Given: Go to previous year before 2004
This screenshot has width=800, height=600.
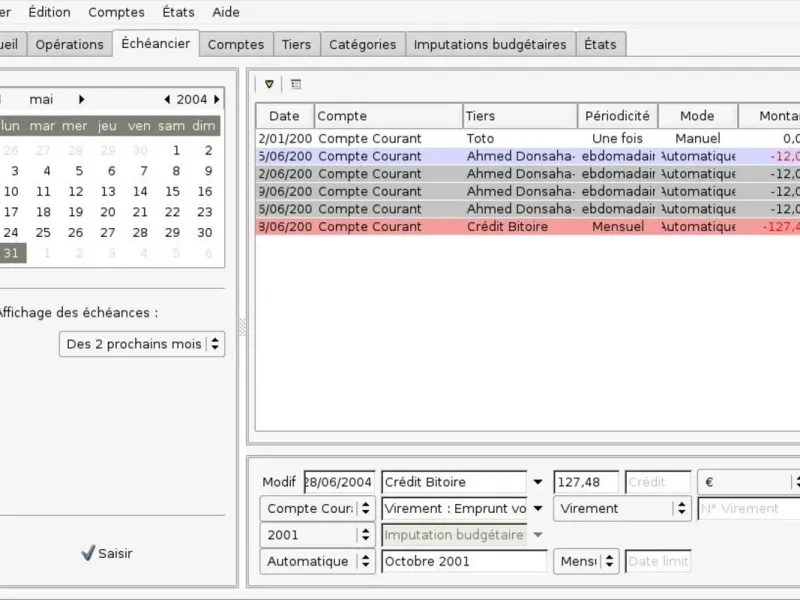Looking at the screenshot, I should tap(167, 99).
